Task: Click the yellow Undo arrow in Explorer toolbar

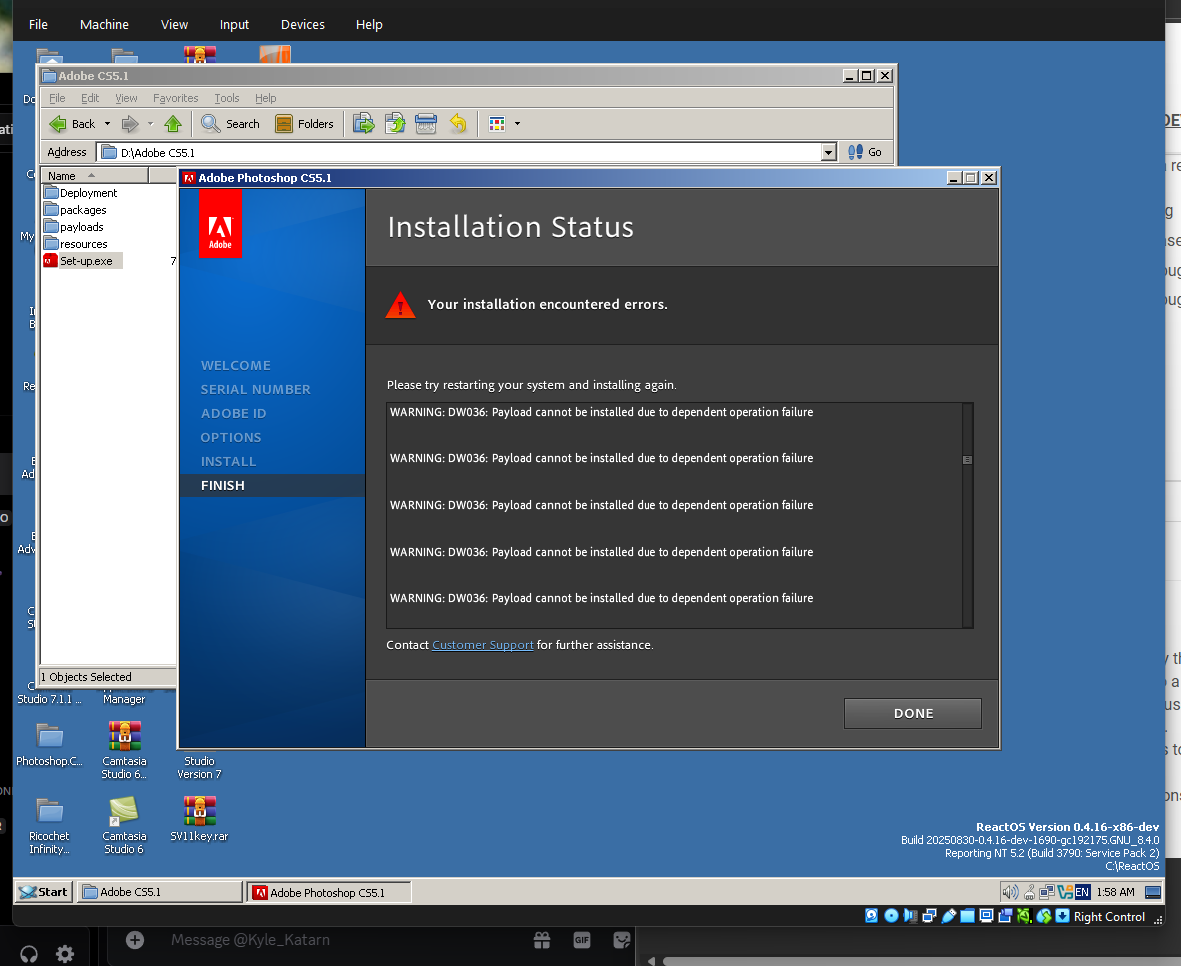Action: pyautogui.click(x=458, y=123)
